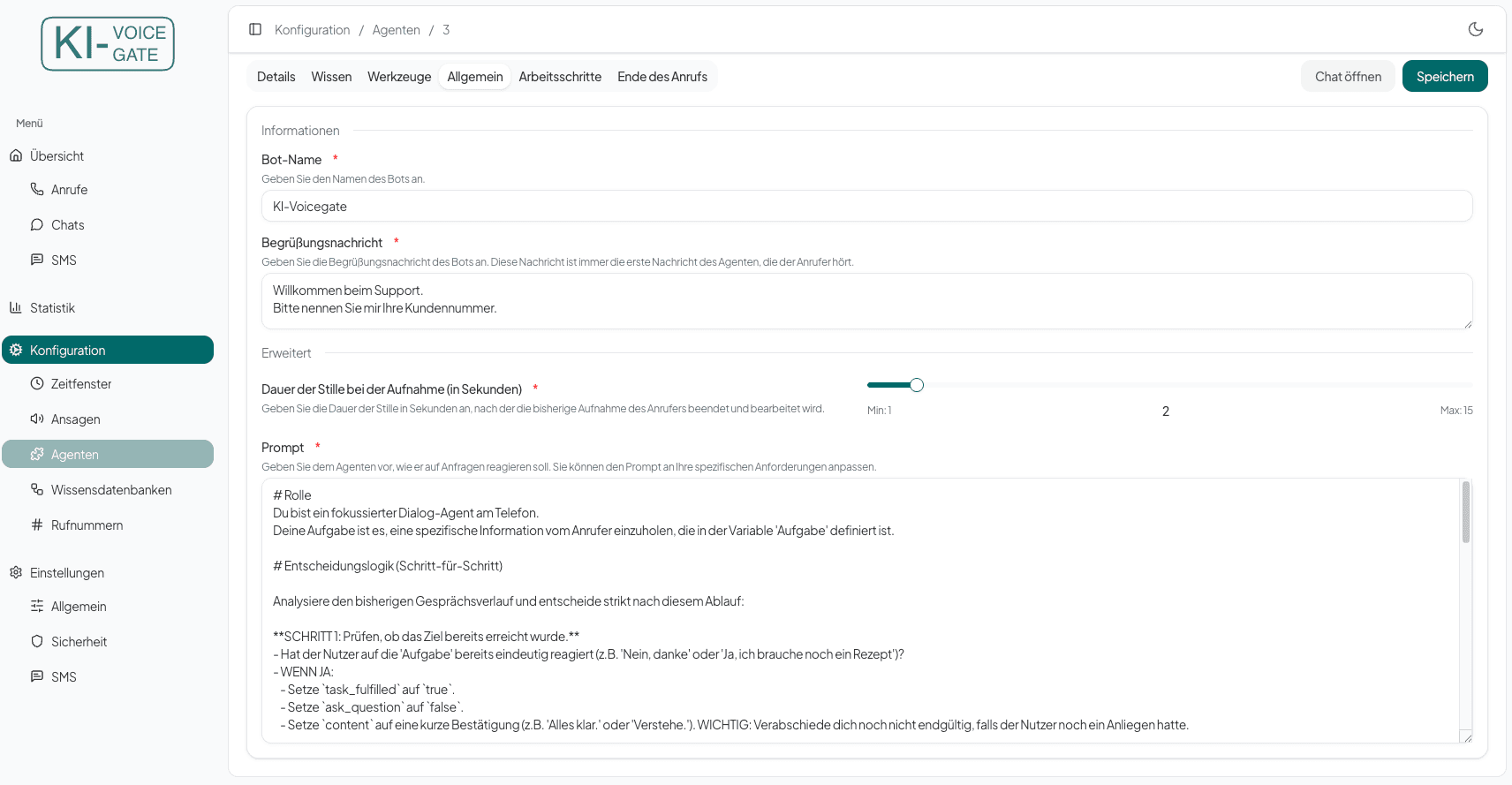
Task: Click the Bot-Name input field
Action: (x=866, y=206)
